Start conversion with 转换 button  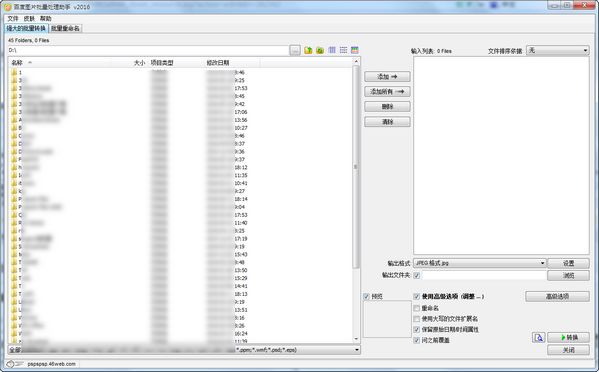tap(568, 338)
